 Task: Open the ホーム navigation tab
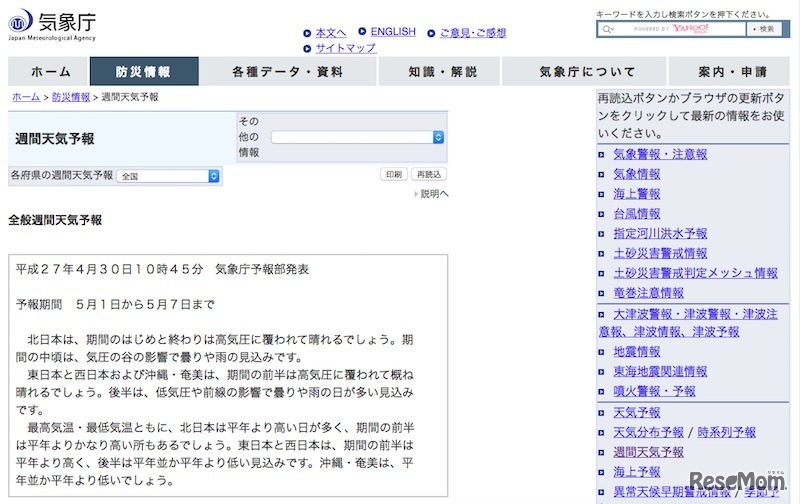49,71
